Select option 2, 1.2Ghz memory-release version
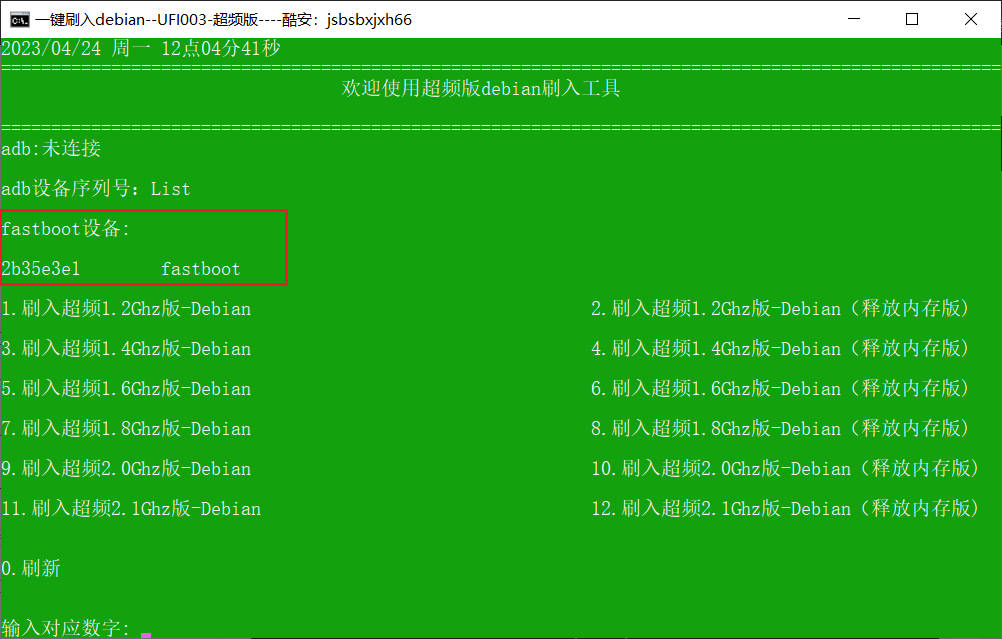1002x639 pixels. pos(783,309)
